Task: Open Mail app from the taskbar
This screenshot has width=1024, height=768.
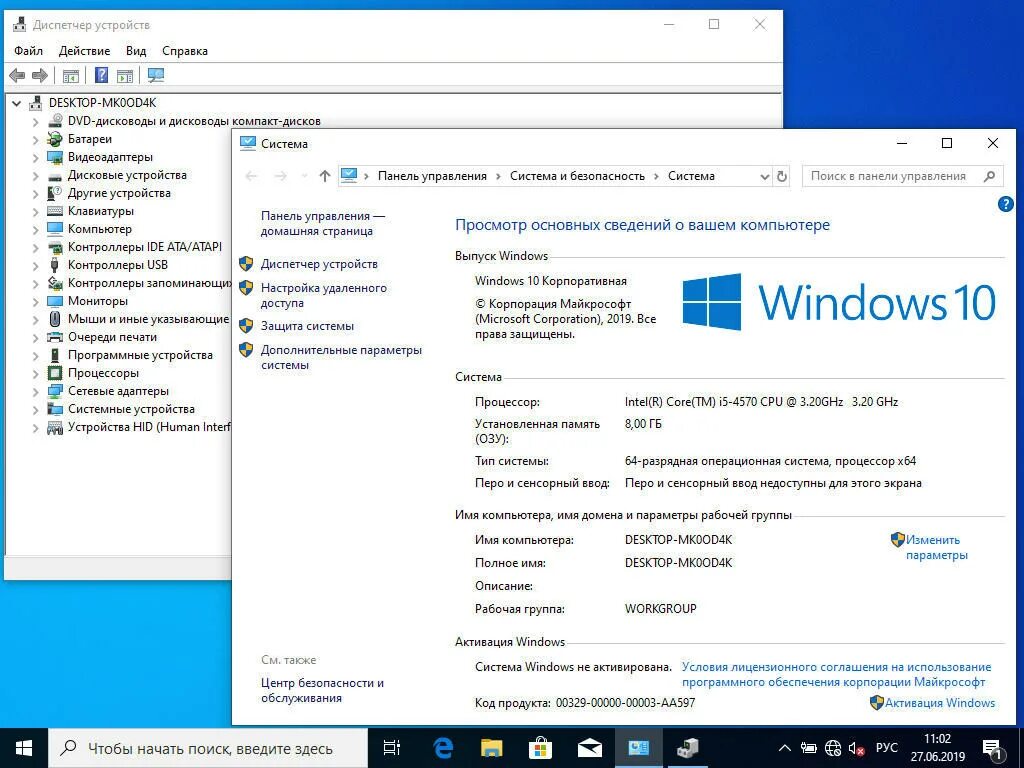Action: click(589, 748)
